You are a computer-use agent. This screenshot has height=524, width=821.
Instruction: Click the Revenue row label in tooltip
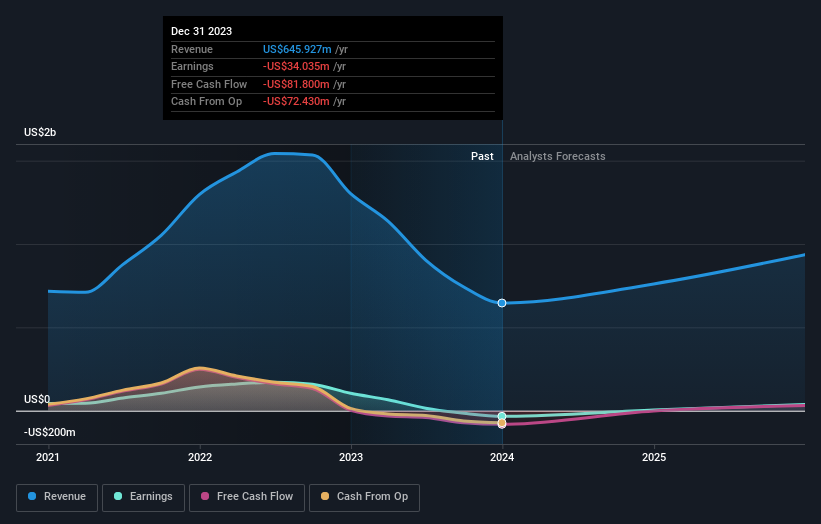pyautogui.click(x=192, y=49)
